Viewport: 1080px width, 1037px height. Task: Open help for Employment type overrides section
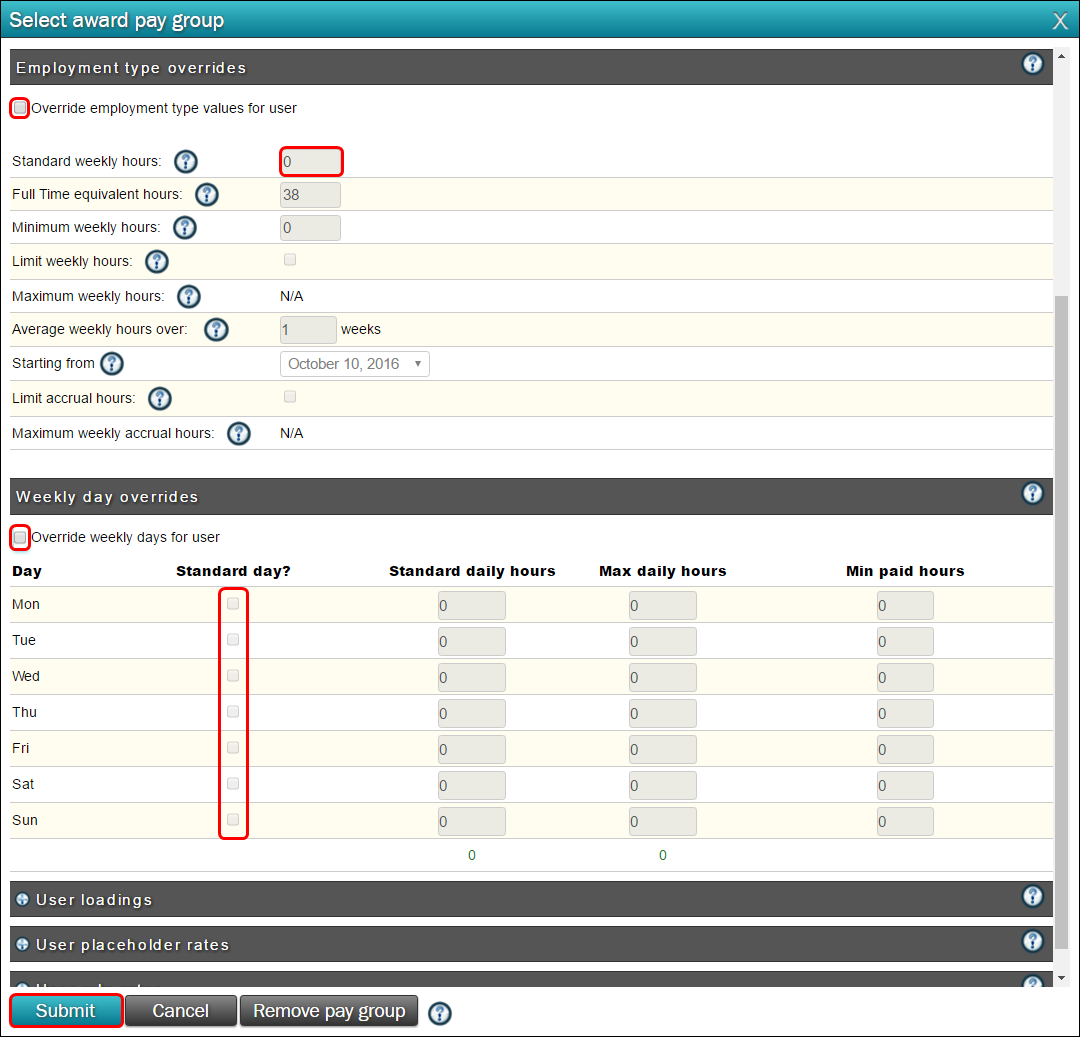[x=1032, y=64]
